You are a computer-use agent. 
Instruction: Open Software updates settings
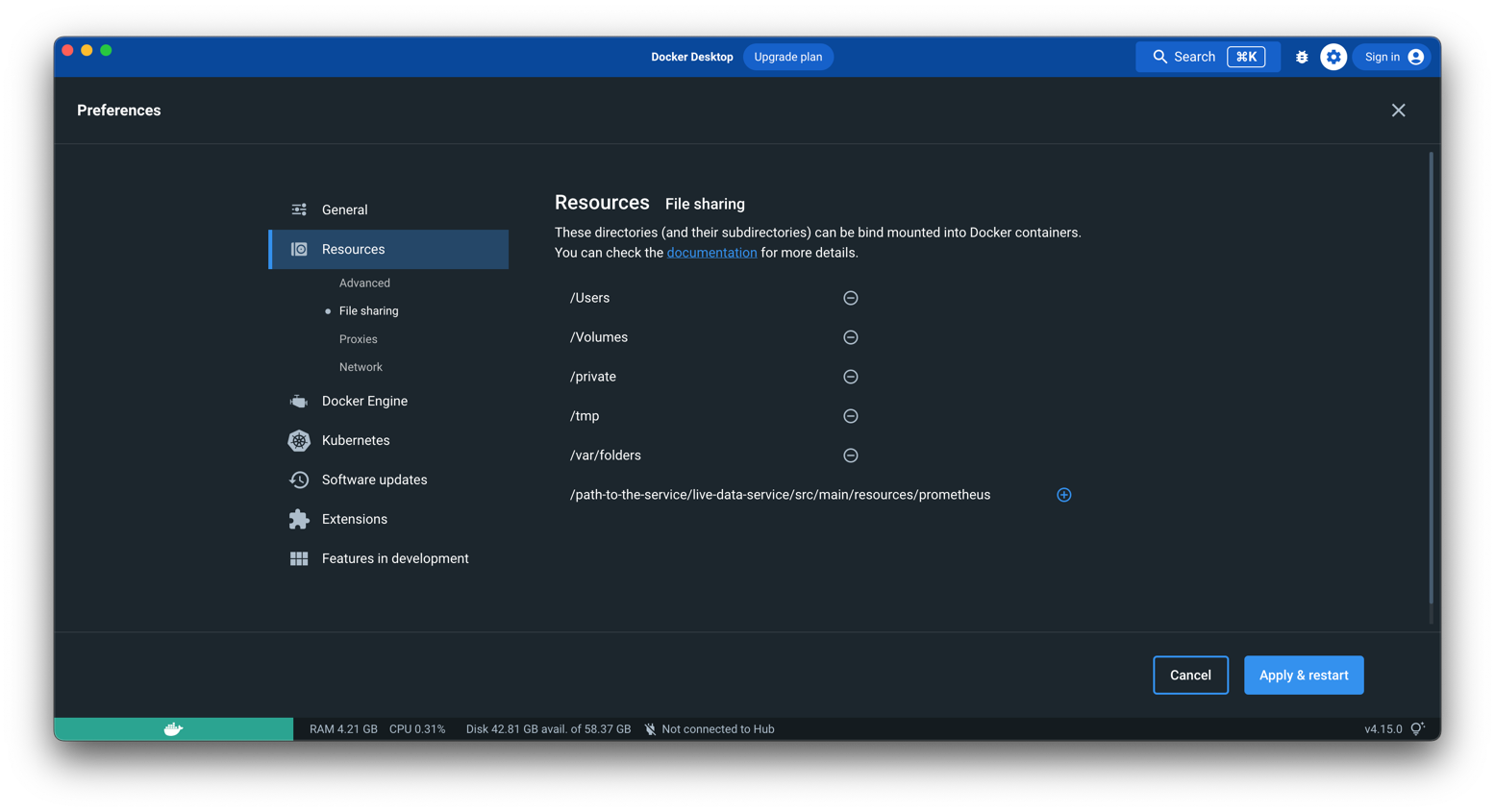(x=388, y=480)
